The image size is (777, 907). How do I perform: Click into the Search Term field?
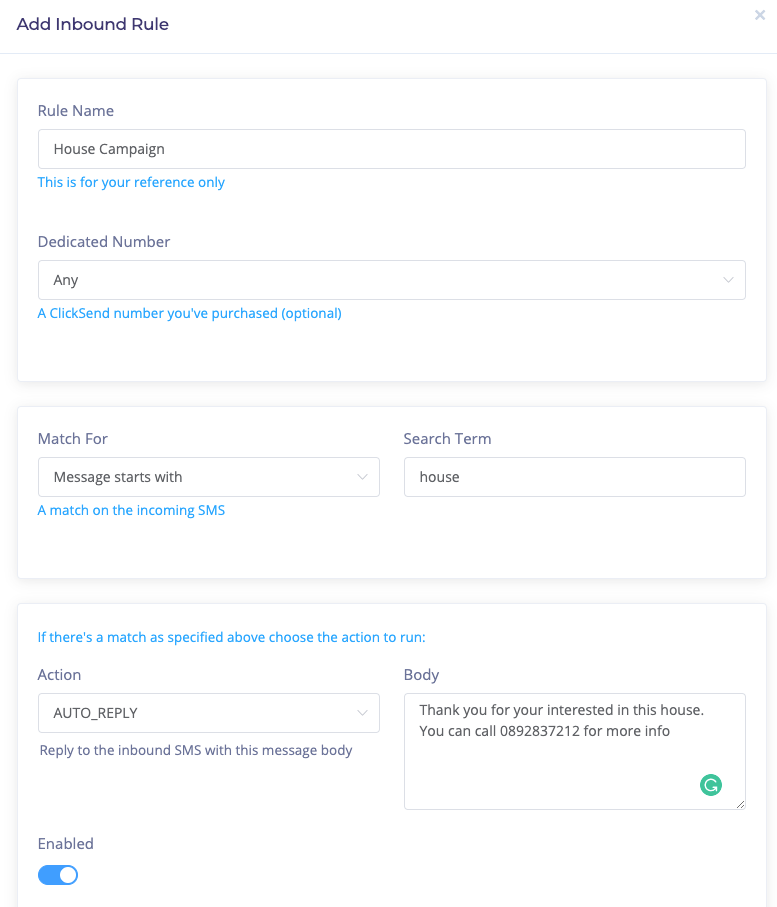click(575, 477)
